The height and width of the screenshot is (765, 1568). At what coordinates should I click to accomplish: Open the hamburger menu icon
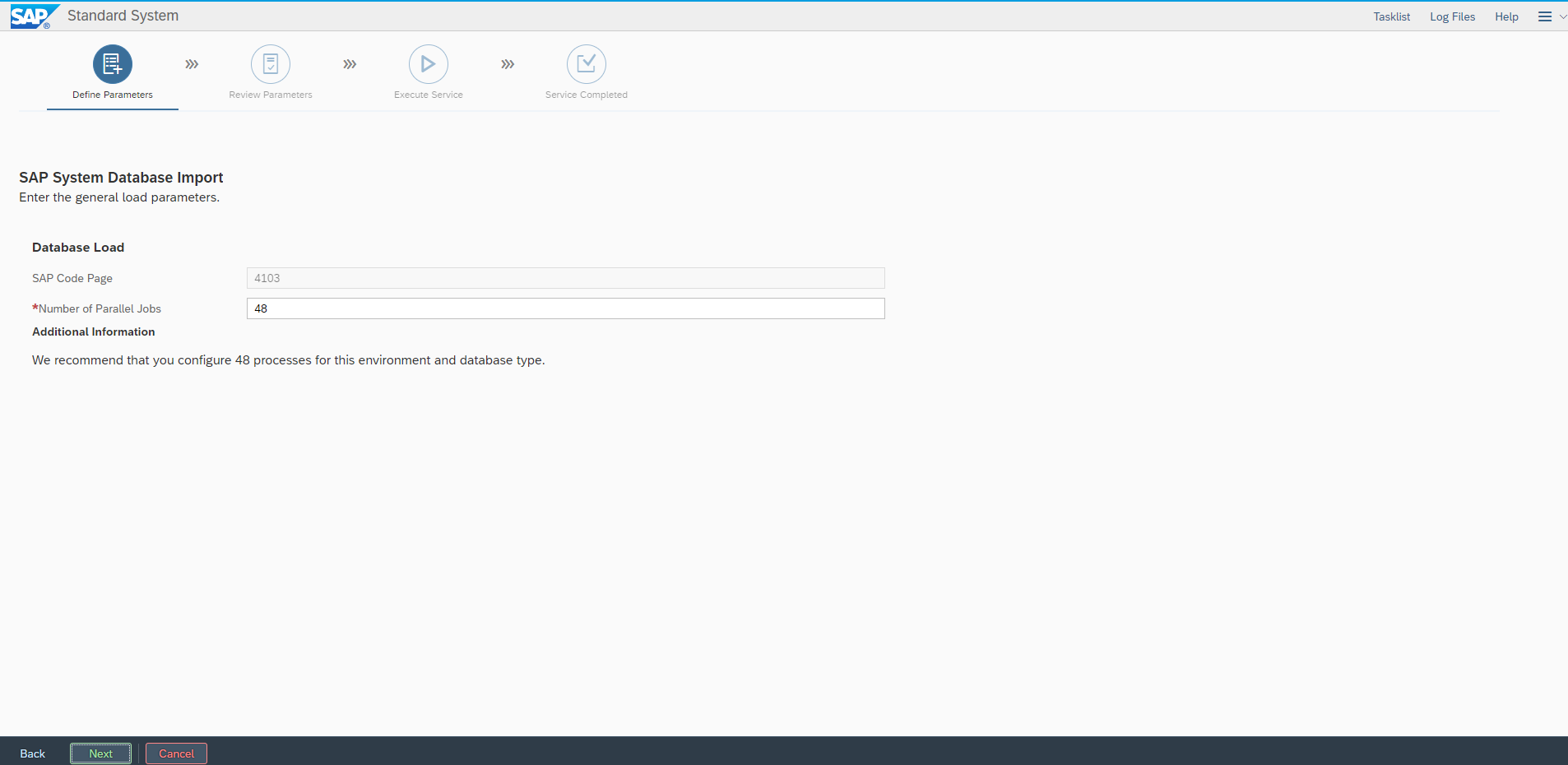pos(1545,16)
